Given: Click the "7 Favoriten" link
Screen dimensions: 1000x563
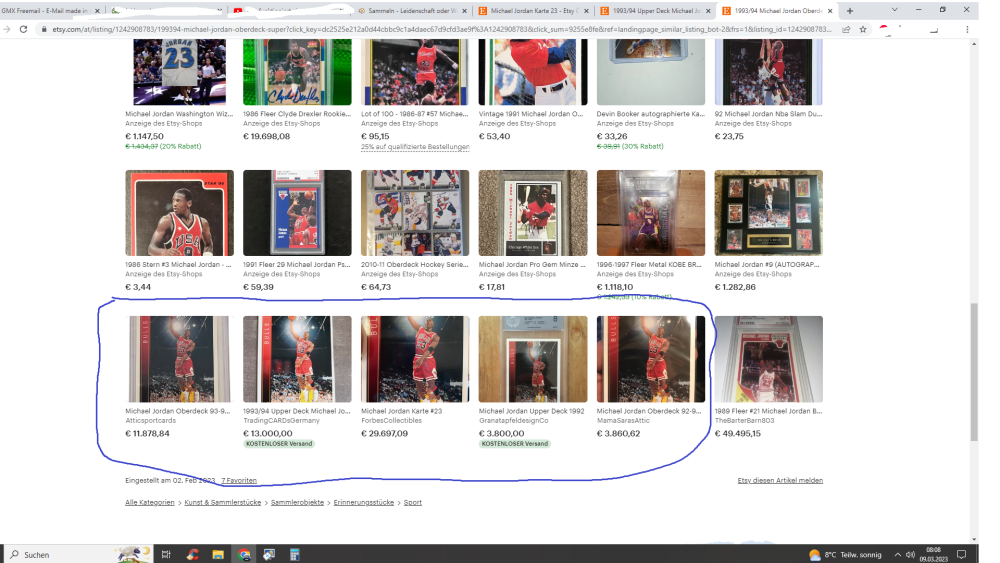Looking at the screenshot, I should pyautogui.click(x=239, y=480).
